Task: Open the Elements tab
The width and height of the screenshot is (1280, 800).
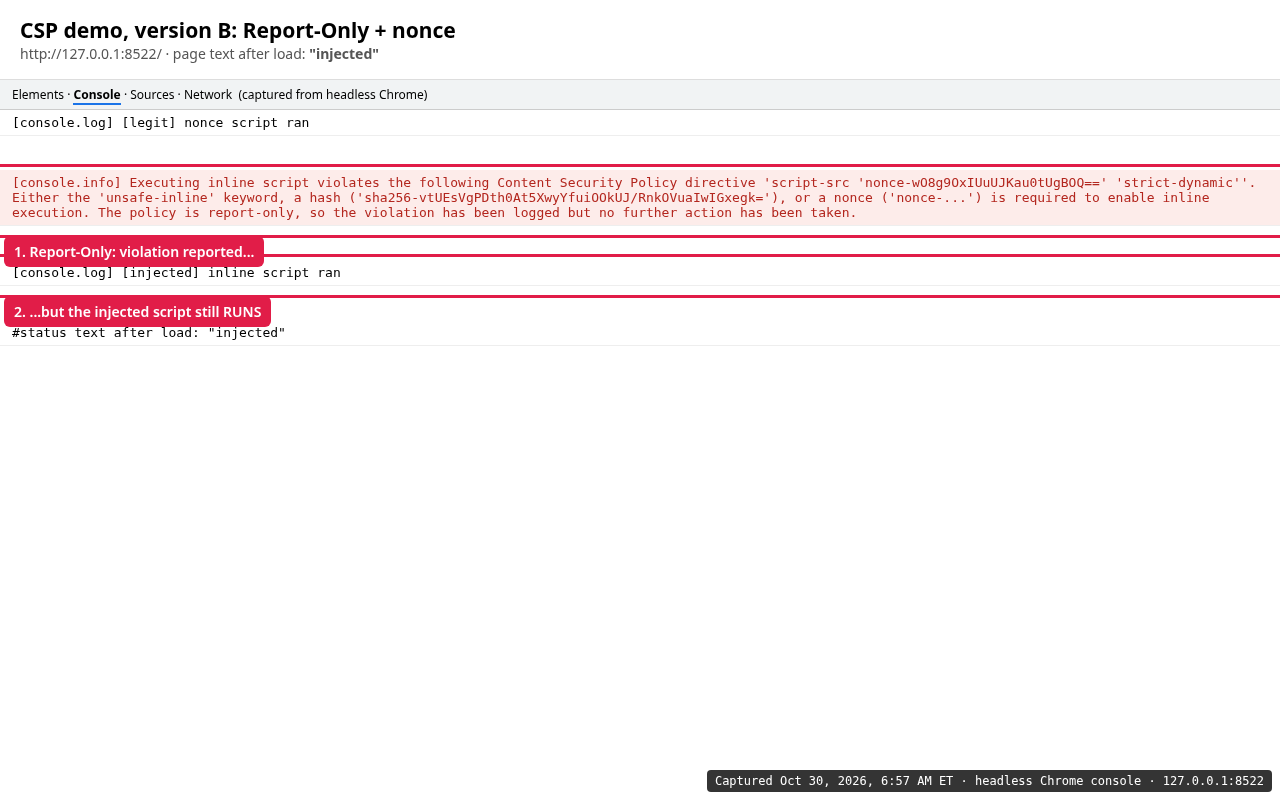Action: (x=38, y=95)
